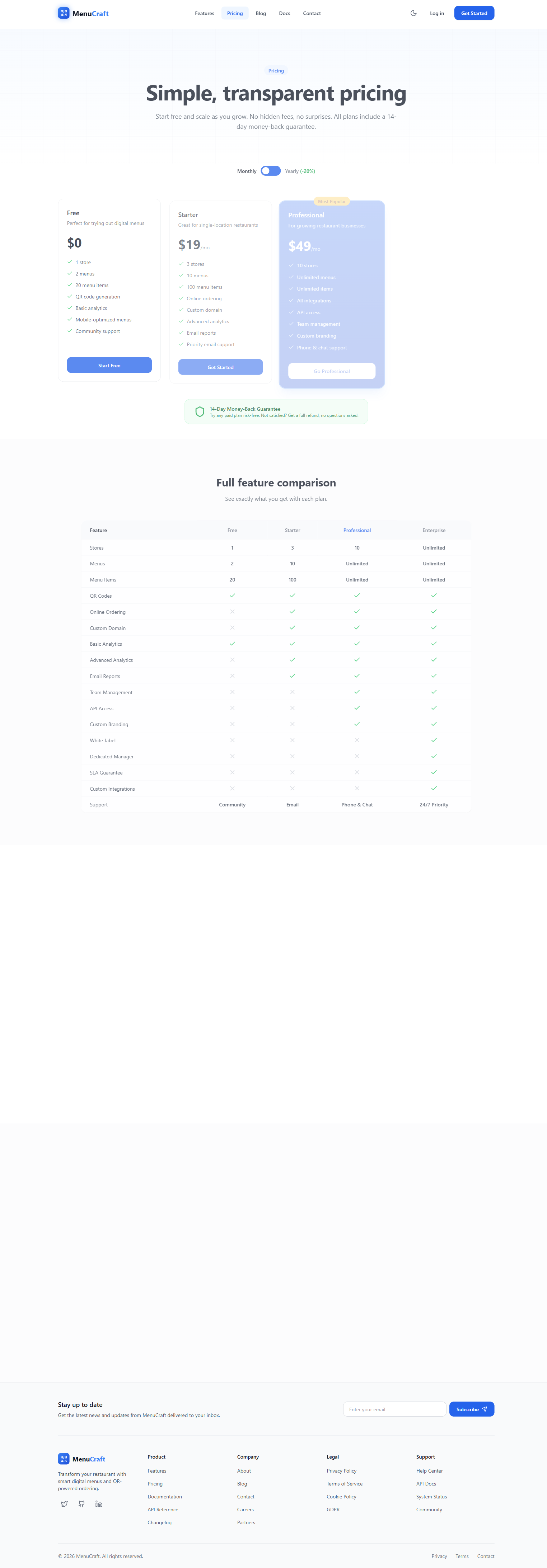Click the Enterprise column checkmark for White-label
547x1568 pixels.
coord(434,740)
